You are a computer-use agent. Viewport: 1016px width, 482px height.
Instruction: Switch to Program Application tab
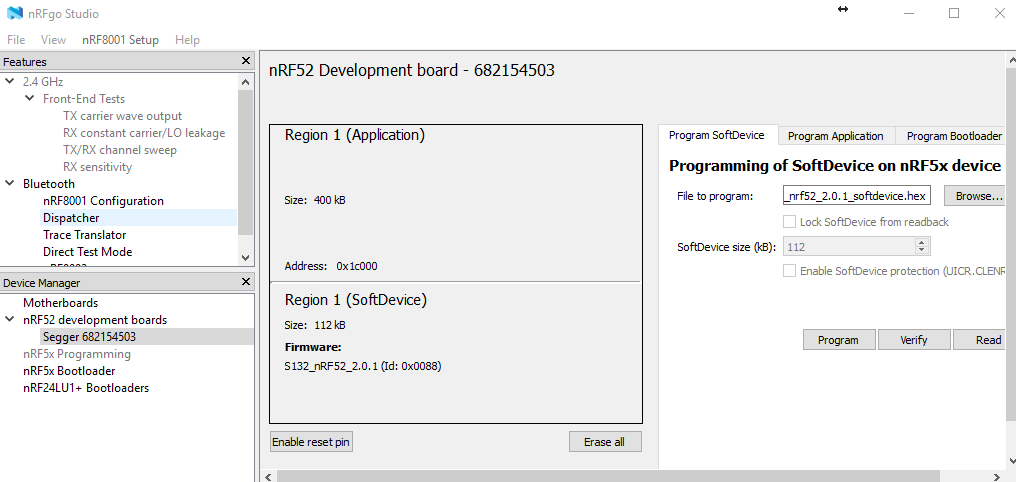tap(835, 136)
